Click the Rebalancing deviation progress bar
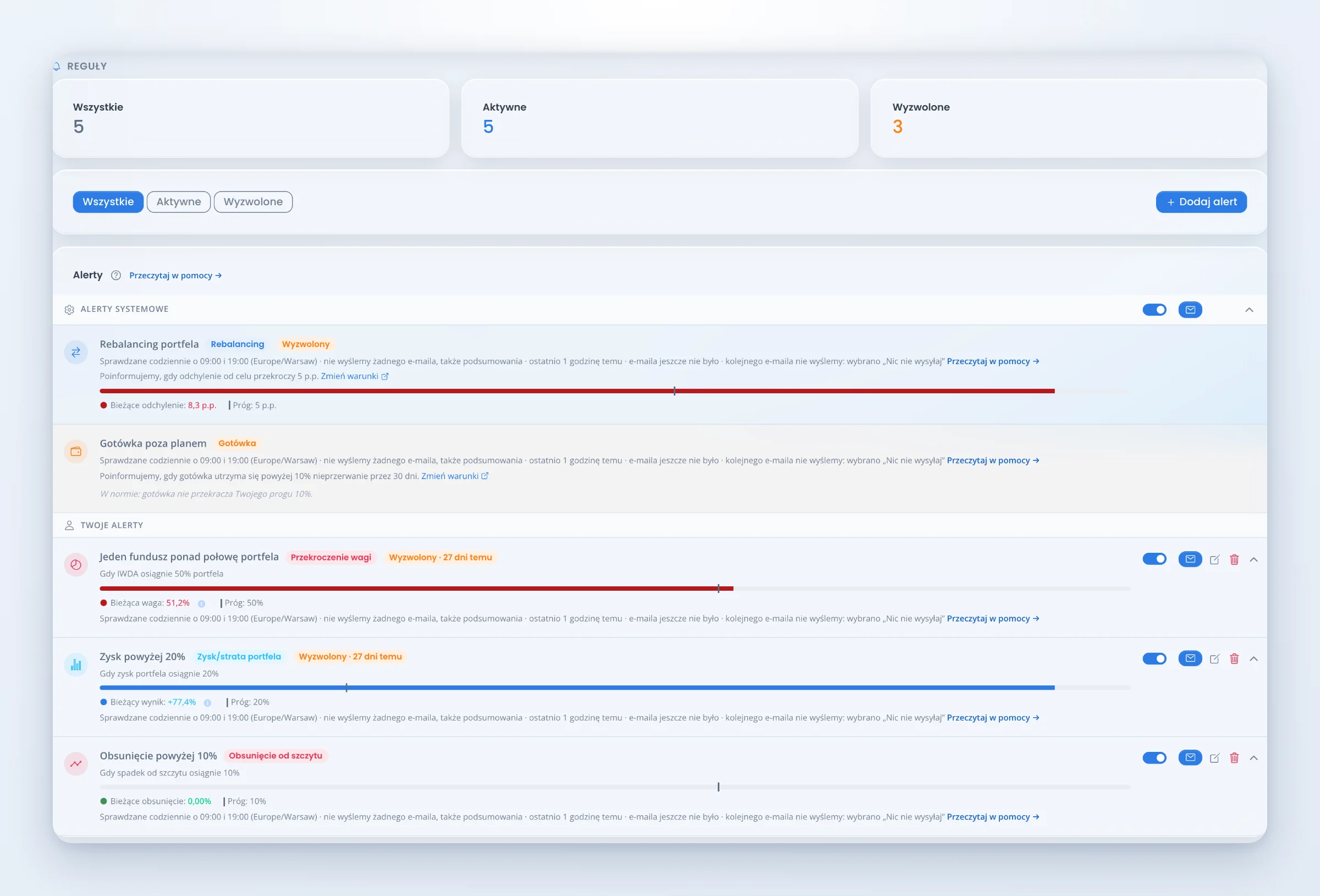 pyautogui.click(x=614, y=391)
